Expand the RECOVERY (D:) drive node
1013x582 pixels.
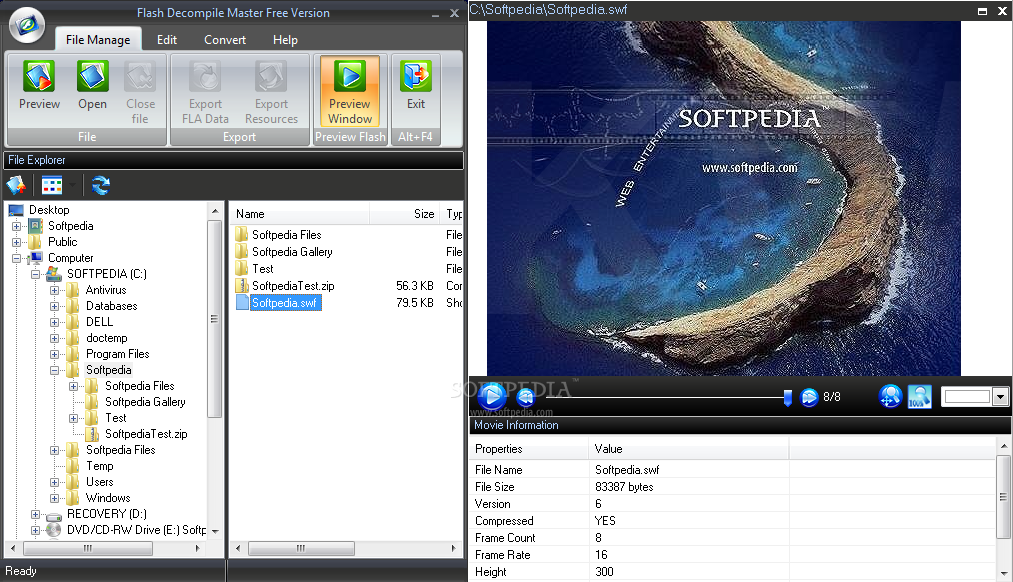36,514
